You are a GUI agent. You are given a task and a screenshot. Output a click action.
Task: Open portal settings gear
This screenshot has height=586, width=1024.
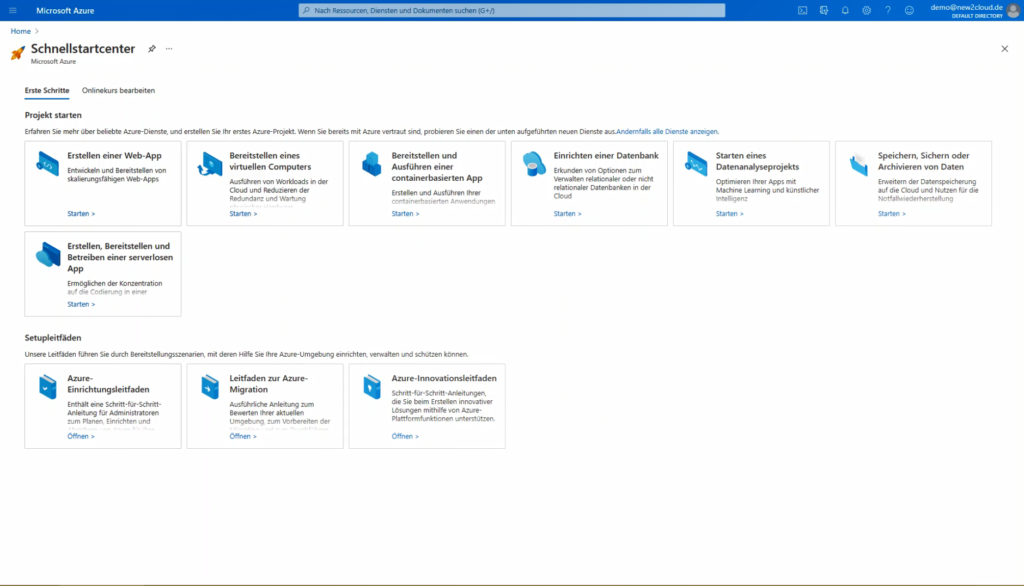click(867, 10)
